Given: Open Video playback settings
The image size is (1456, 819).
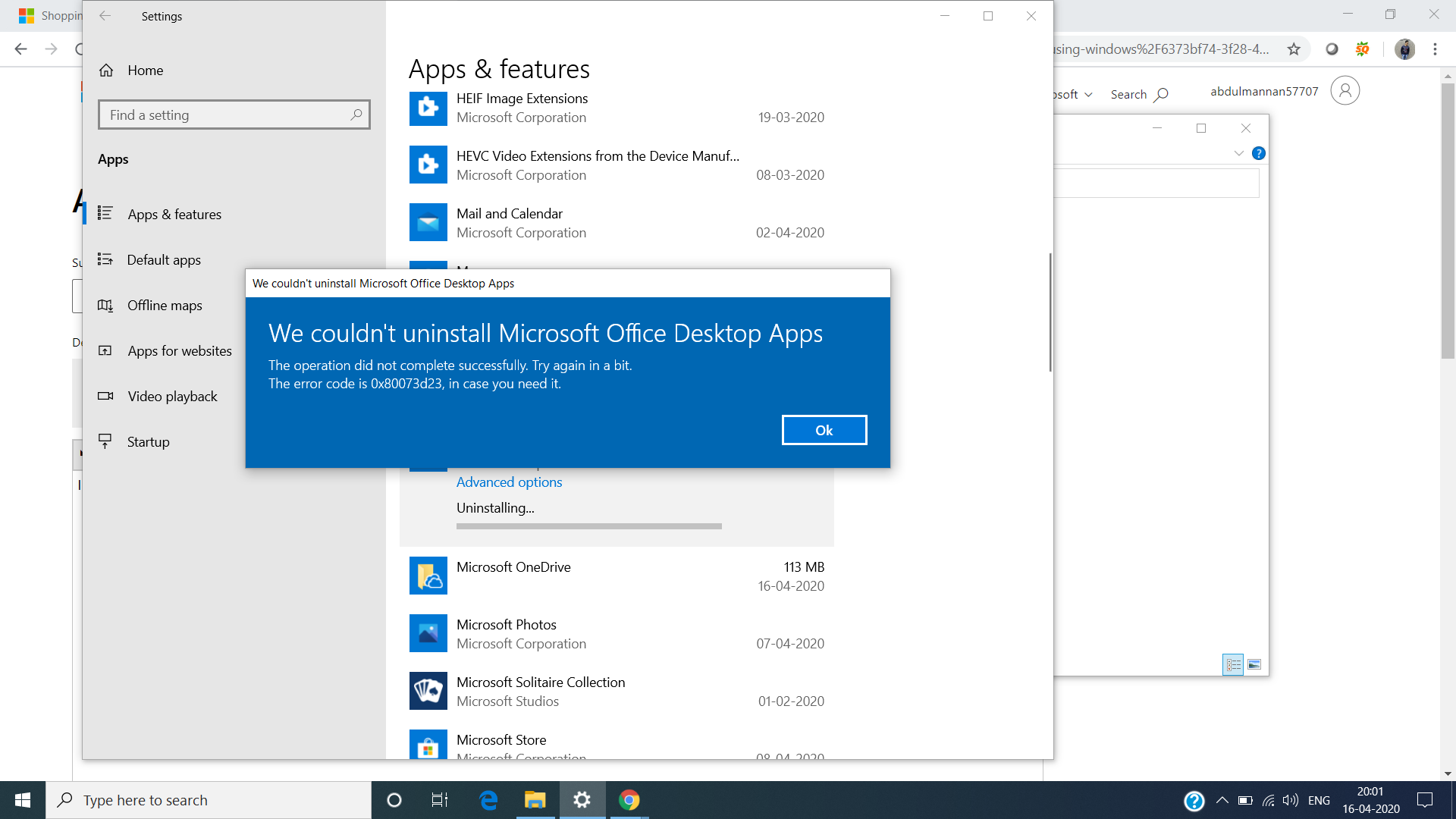Looking at the screenshot, I should click(172, 397).
